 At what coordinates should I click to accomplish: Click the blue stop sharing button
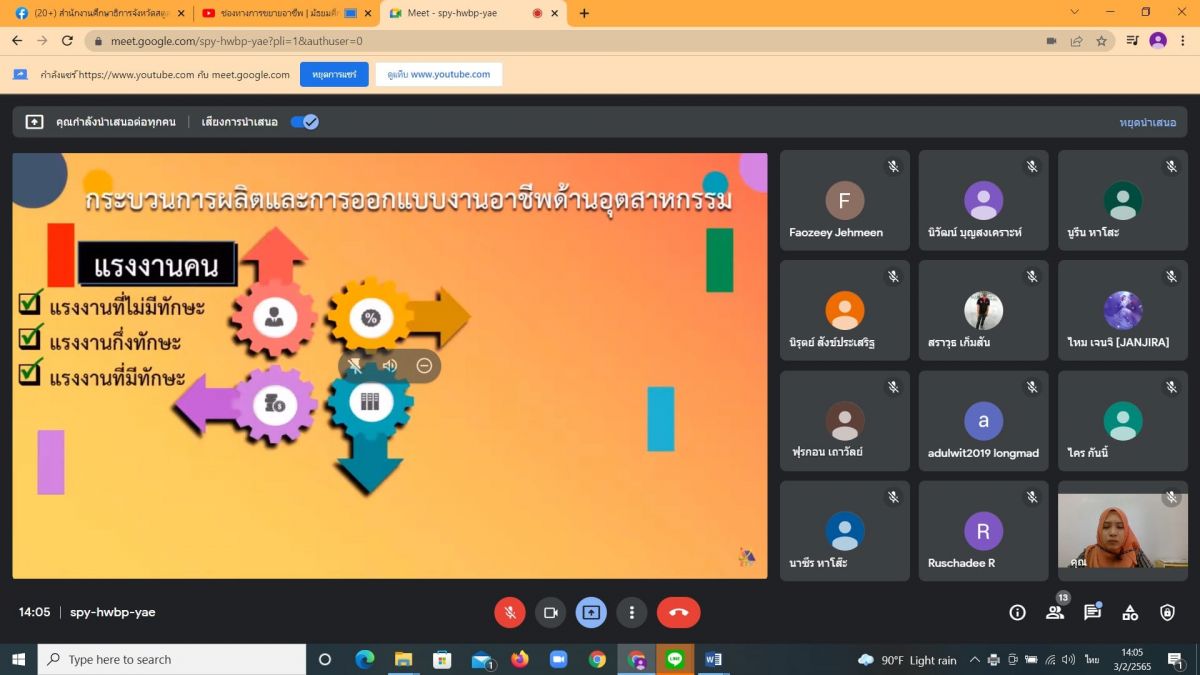334,75
